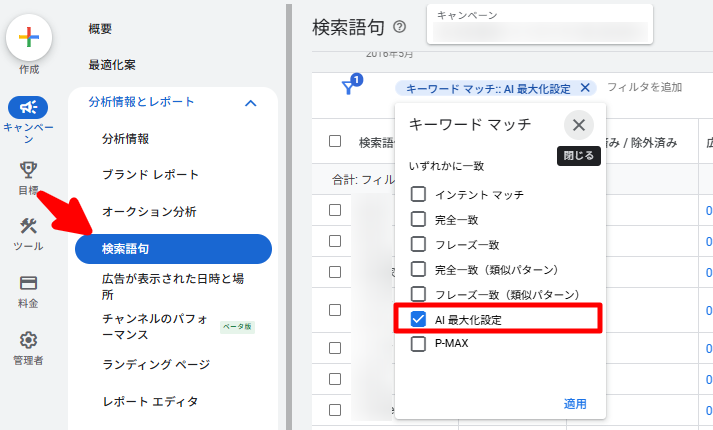Open the ツール wrench icon
The width and height of the screenshot is (713, 430).
pos(29,226)
